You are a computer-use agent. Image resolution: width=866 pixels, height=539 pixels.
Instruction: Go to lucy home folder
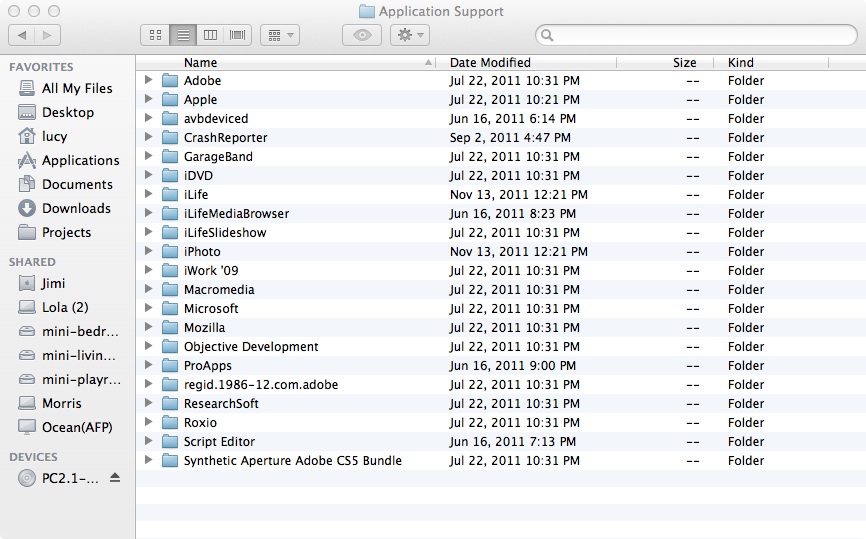(54, 136)
